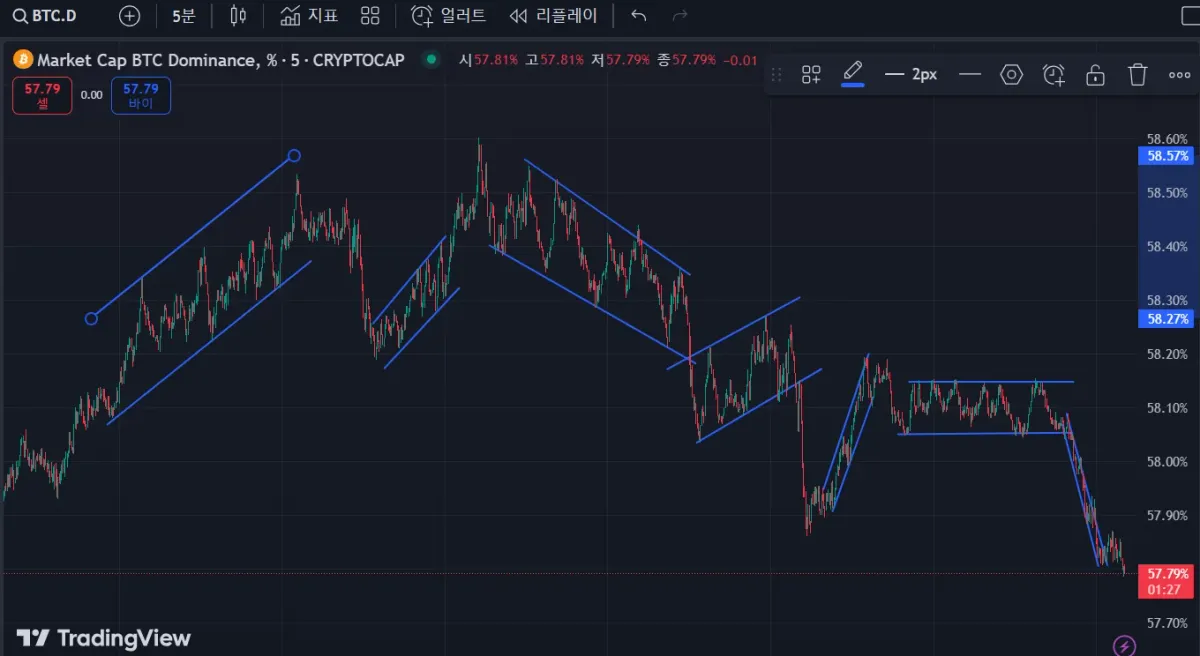The image size is (1200, 656).
Task: Select the upper anchor point of trend channel
Action: pyautogui.click(x=294, y=155)
